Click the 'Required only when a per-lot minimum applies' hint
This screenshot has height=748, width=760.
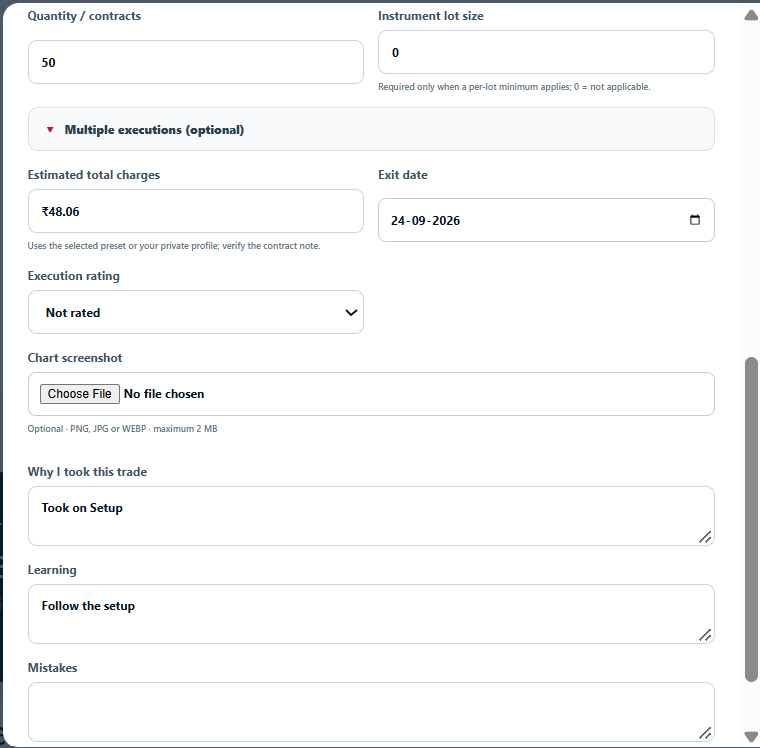point(514,87)
